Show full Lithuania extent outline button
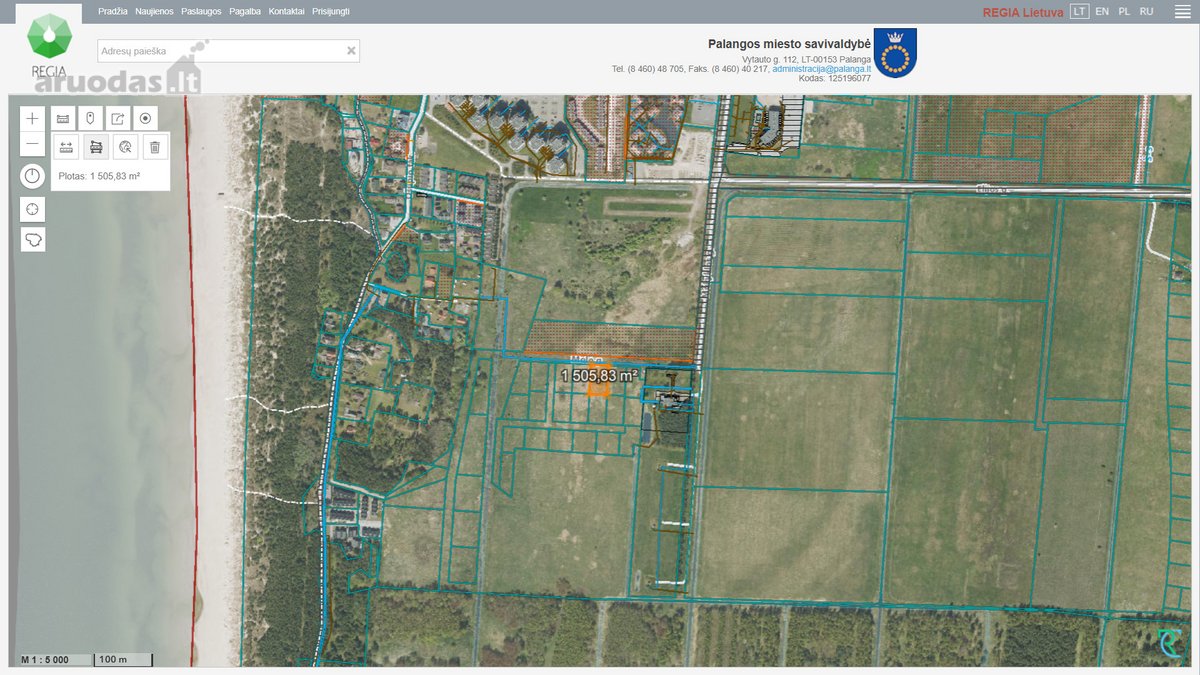The image size is (1200, 675). point(33,240)
